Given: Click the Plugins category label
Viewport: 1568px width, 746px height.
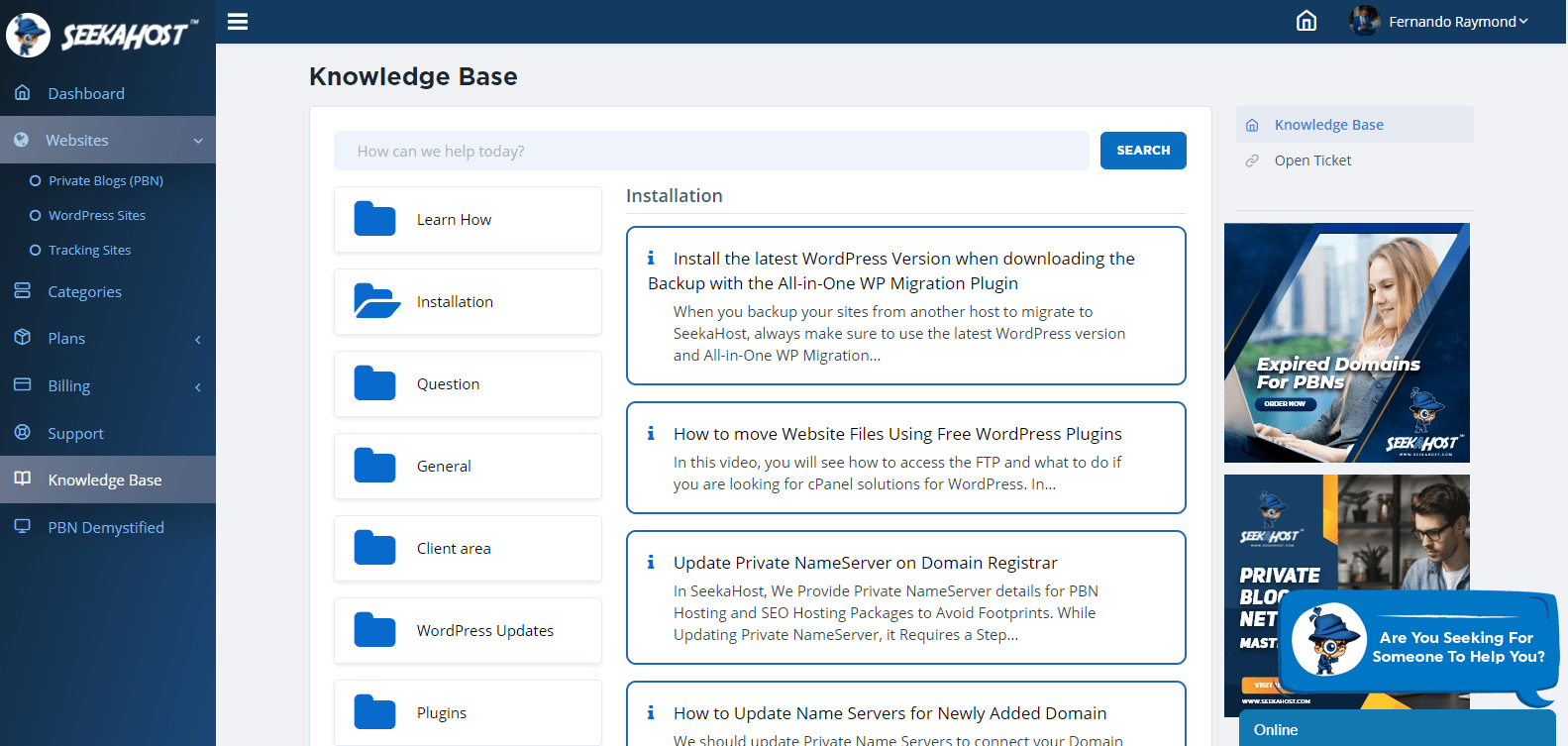Looking at the screenshot, I should point(442,713).
